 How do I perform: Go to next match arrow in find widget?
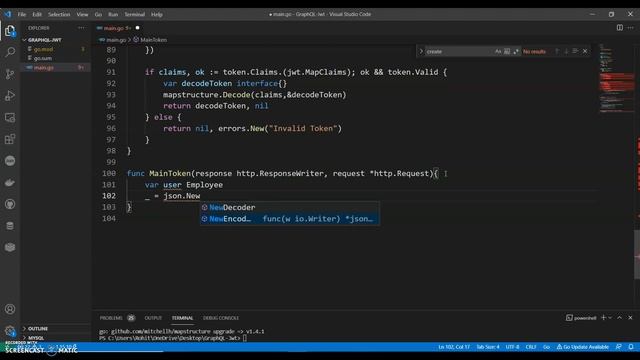[x=566, y=51]
